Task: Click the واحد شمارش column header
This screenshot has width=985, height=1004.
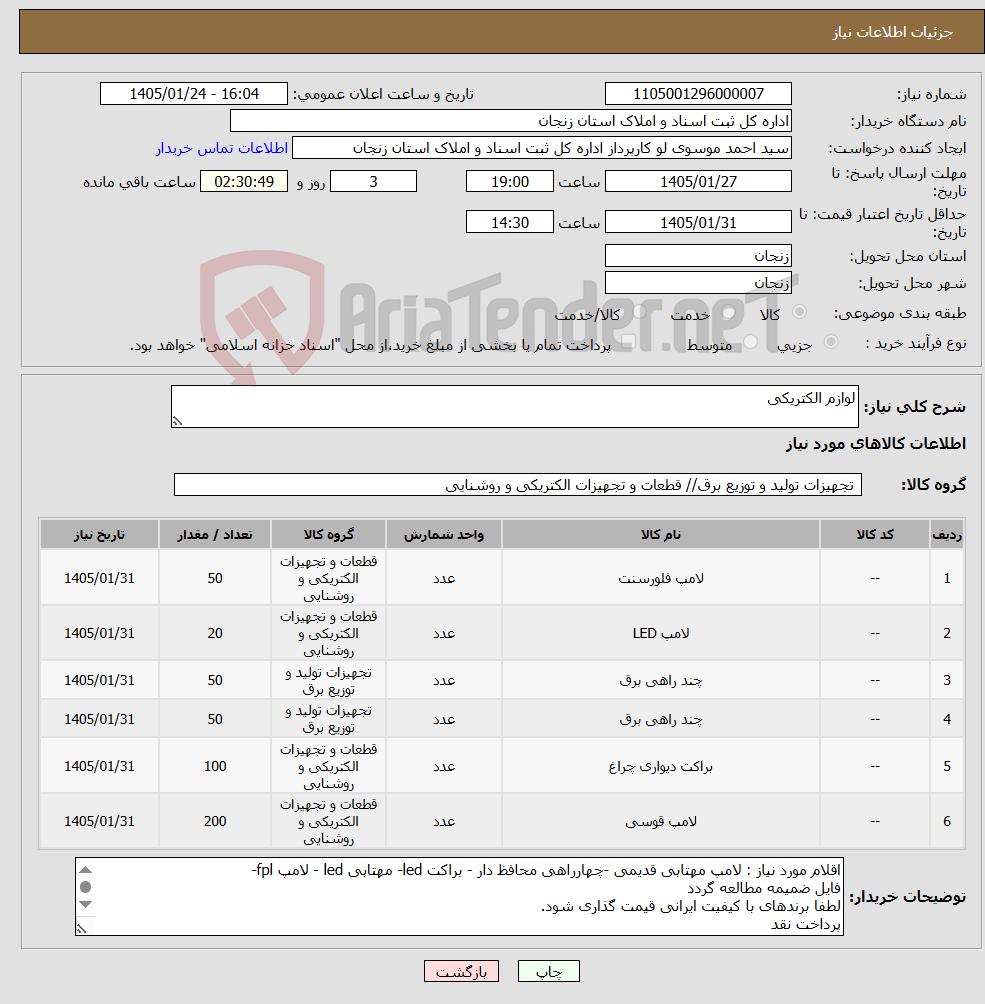Action: tap(444, 535)
